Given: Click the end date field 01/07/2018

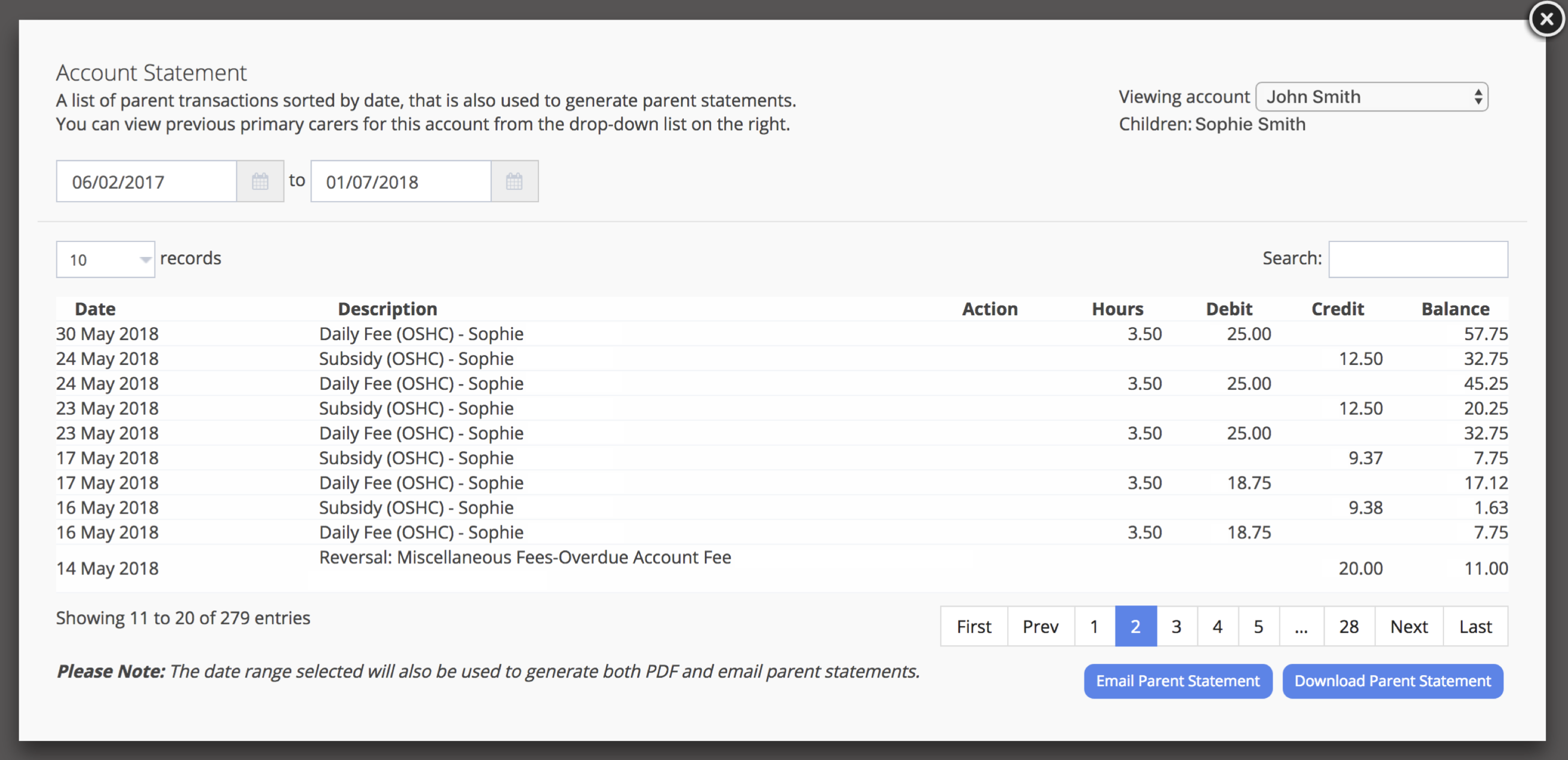Looking at the screenshot, I should pos(400,181).
